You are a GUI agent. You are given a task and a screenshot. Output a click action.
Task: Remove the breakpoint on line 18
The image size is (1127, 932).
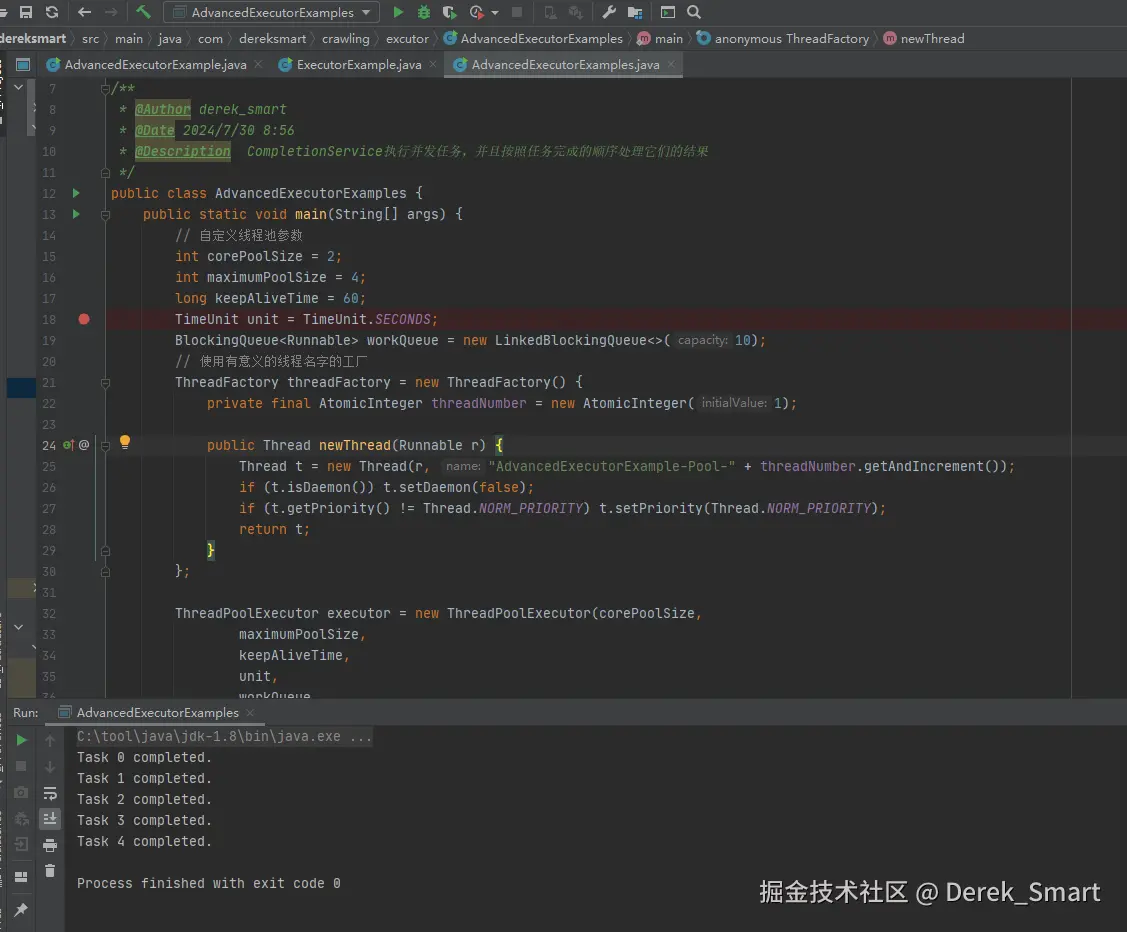pos(84,319)
